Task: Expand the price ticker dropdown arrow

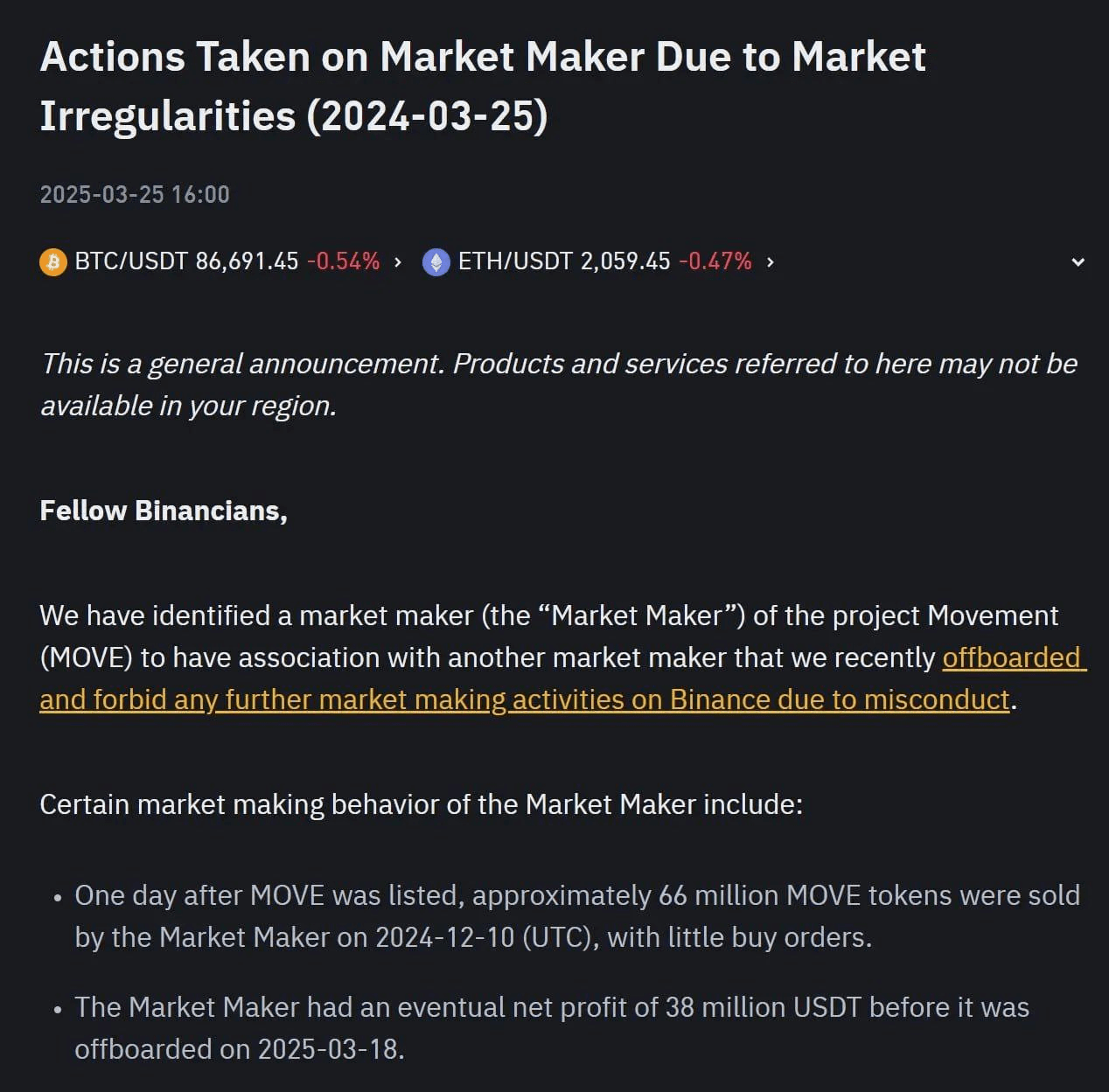Action: pos(1078,261)
